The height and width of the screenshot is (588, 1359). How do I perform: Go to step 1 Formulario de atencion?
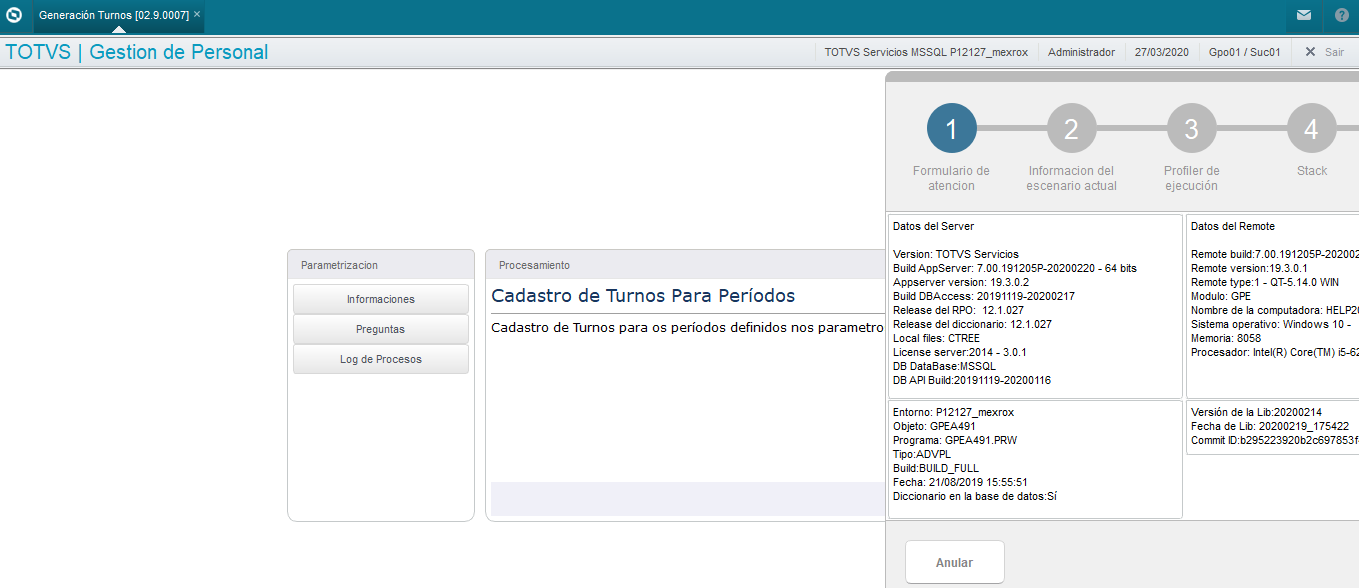[951, 128]
